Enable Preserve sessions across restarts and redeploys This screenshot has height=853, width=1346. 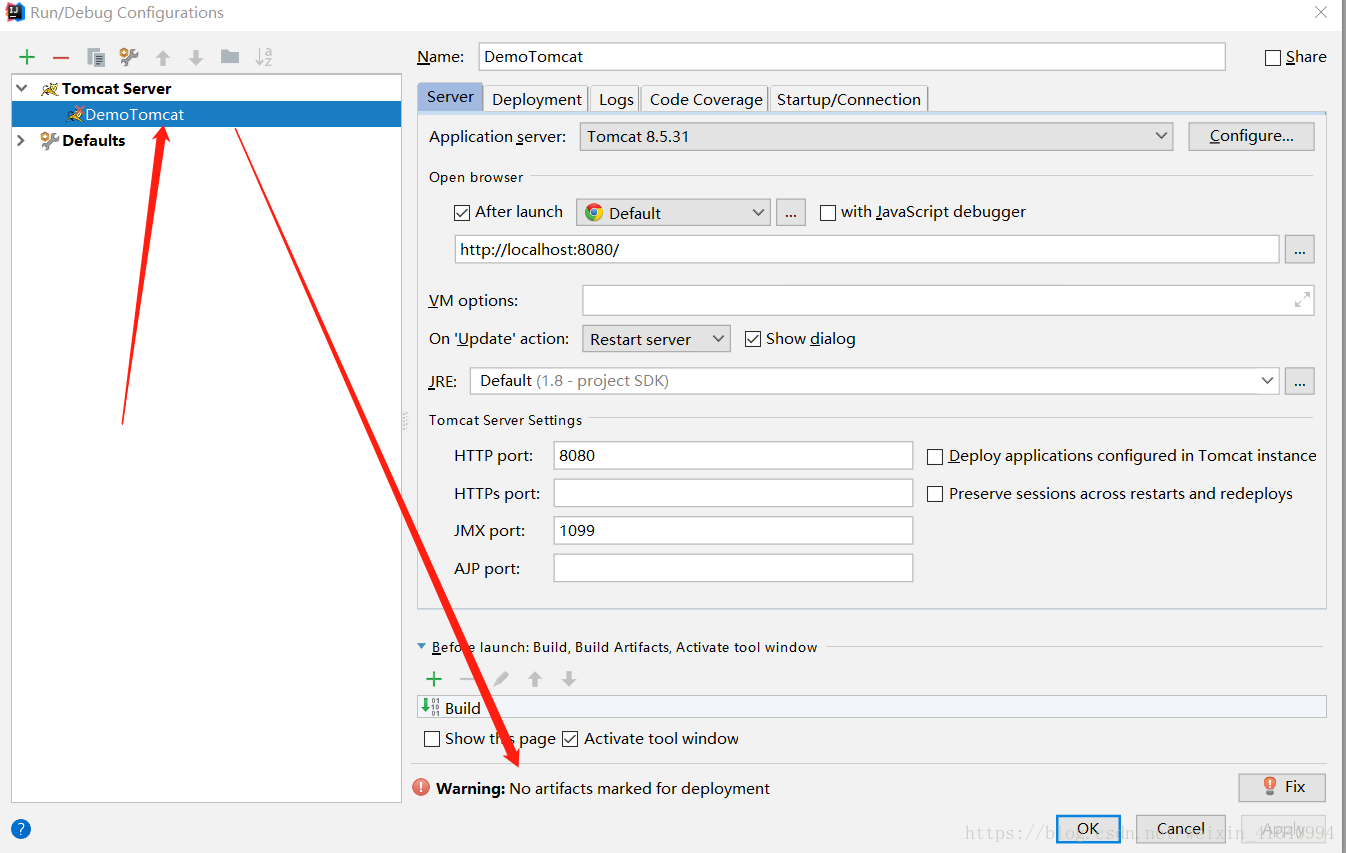pos(935,494)
